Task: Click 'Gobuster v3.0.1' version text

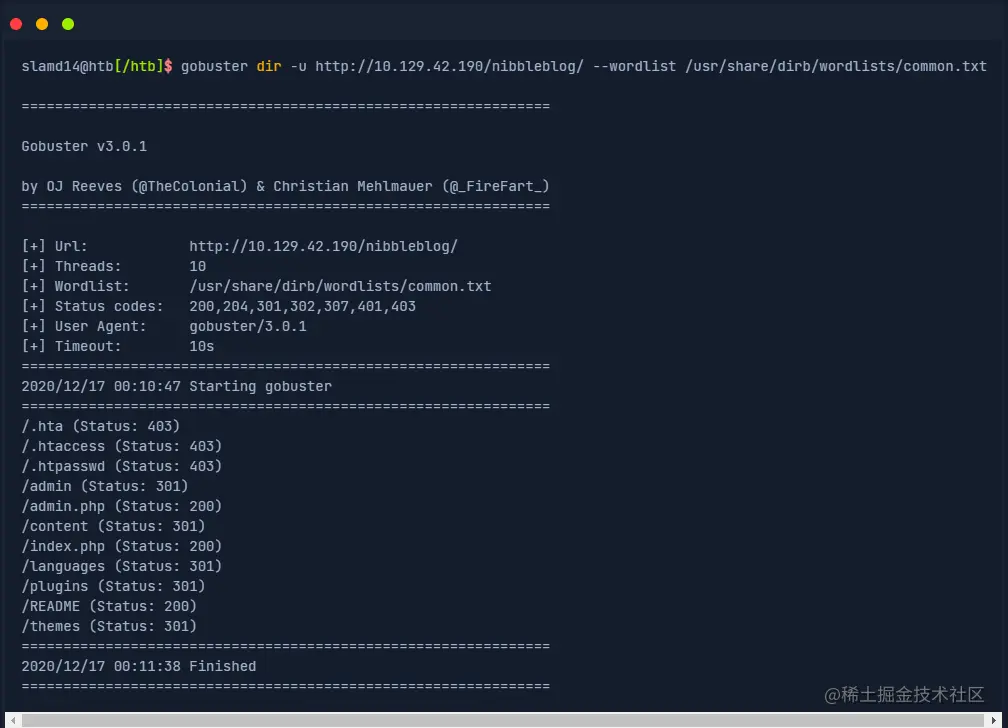Action: (84, 147)
